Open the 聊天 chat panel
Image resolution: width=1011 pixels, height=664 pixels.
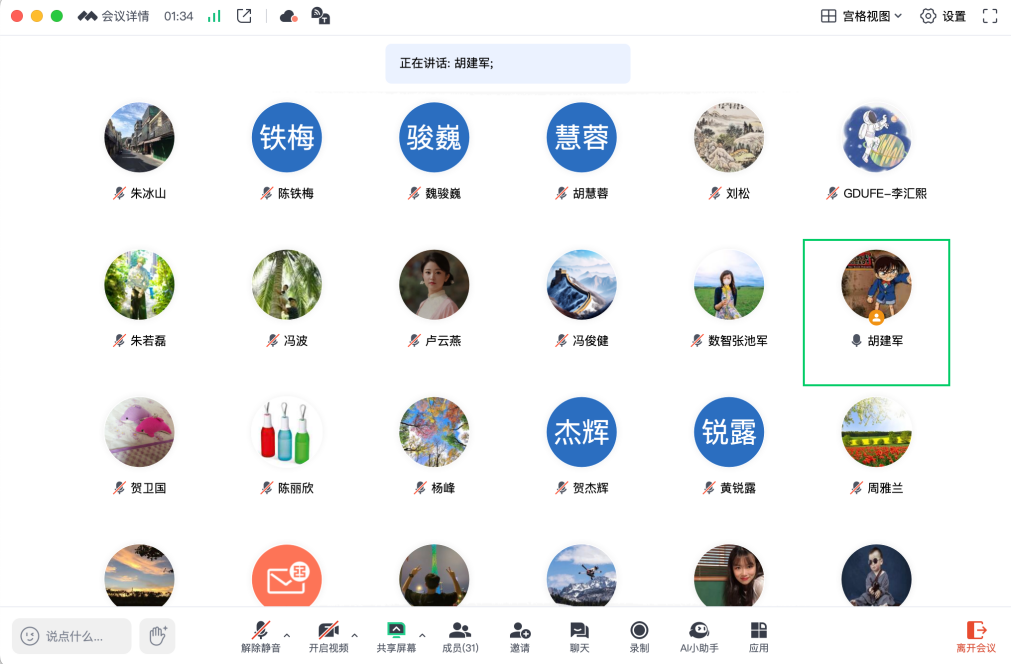tap(579, 636)
